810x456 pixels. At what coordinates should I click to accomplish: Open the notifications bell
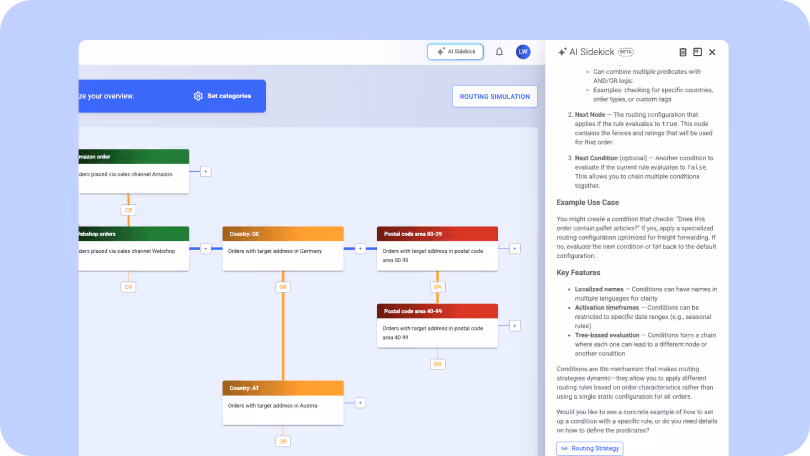(x=499, y=52)
